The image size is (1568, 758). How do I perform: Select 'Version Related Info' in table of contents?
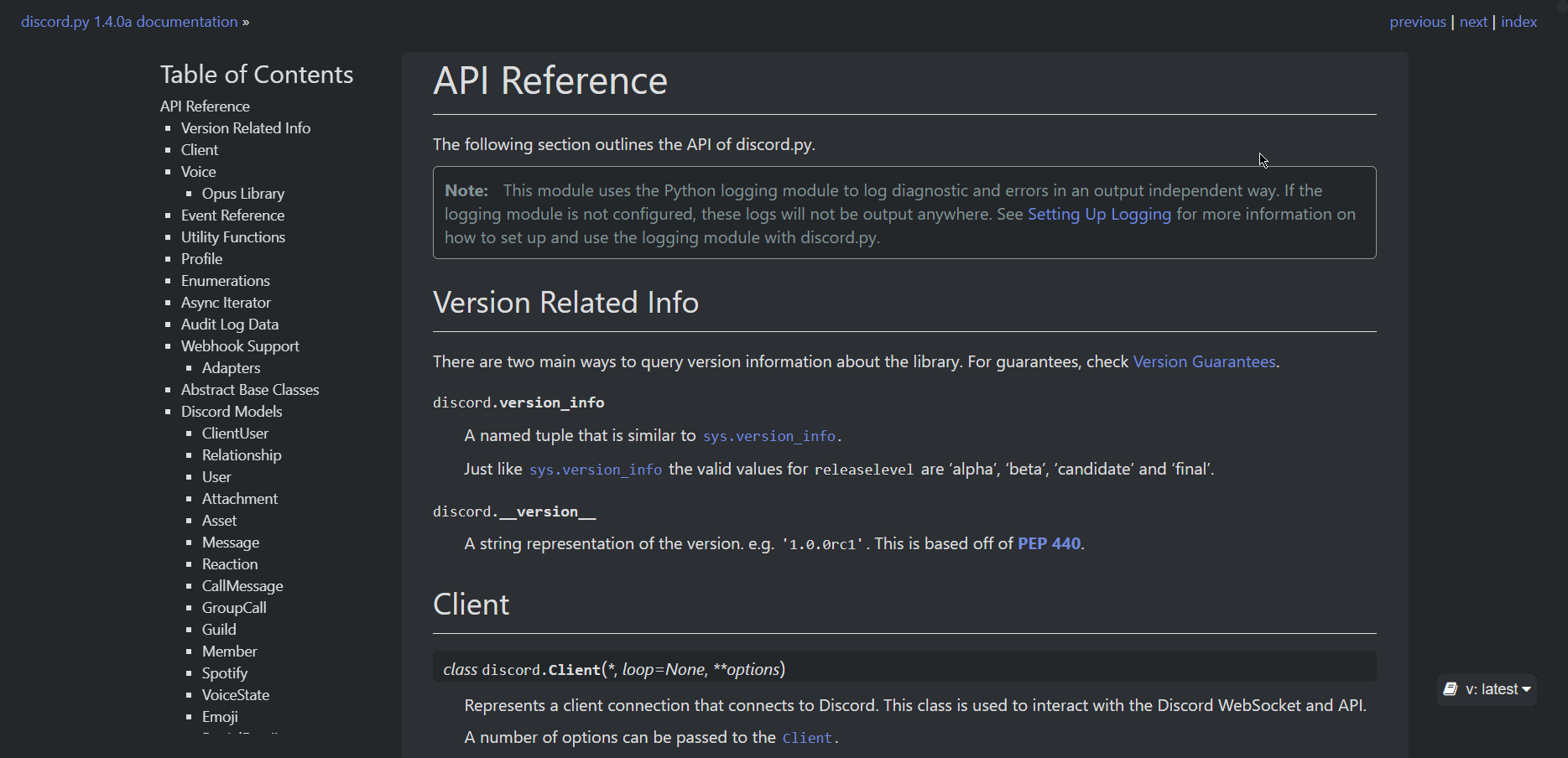point(246,128)
